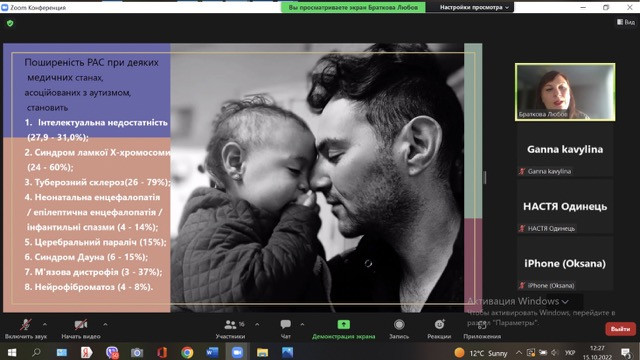Expand audio options arrow beside microphone
The image size is (640, 360).
coord(45,324)
